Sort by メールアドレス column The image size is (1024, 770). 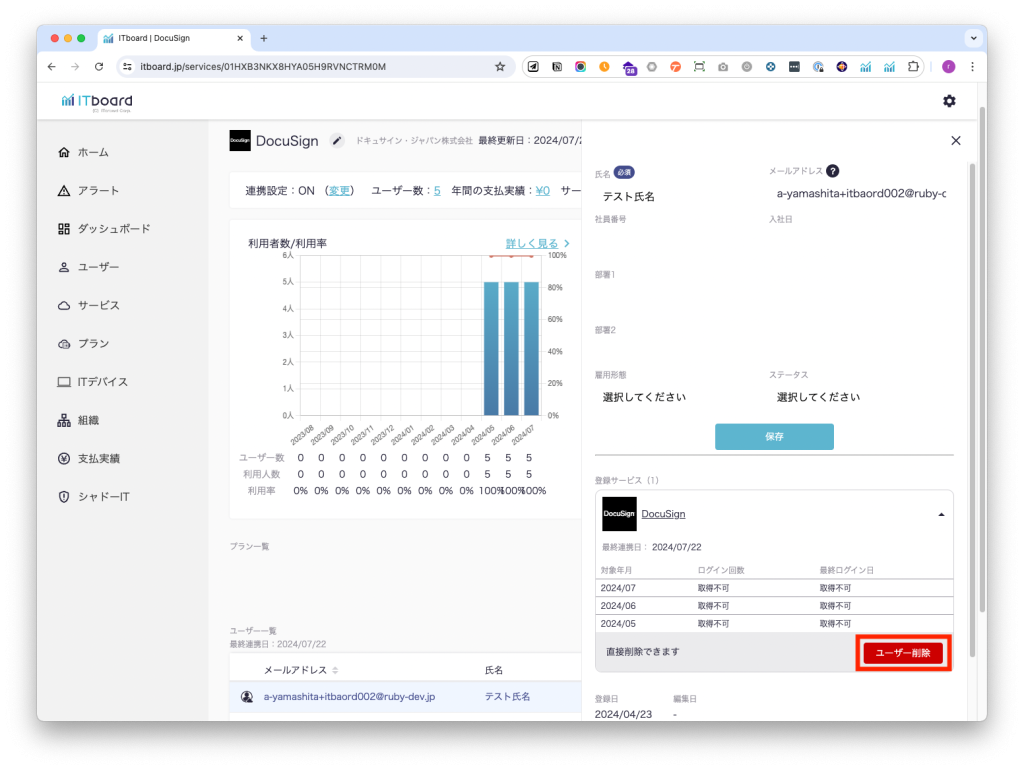pos(335,670)
